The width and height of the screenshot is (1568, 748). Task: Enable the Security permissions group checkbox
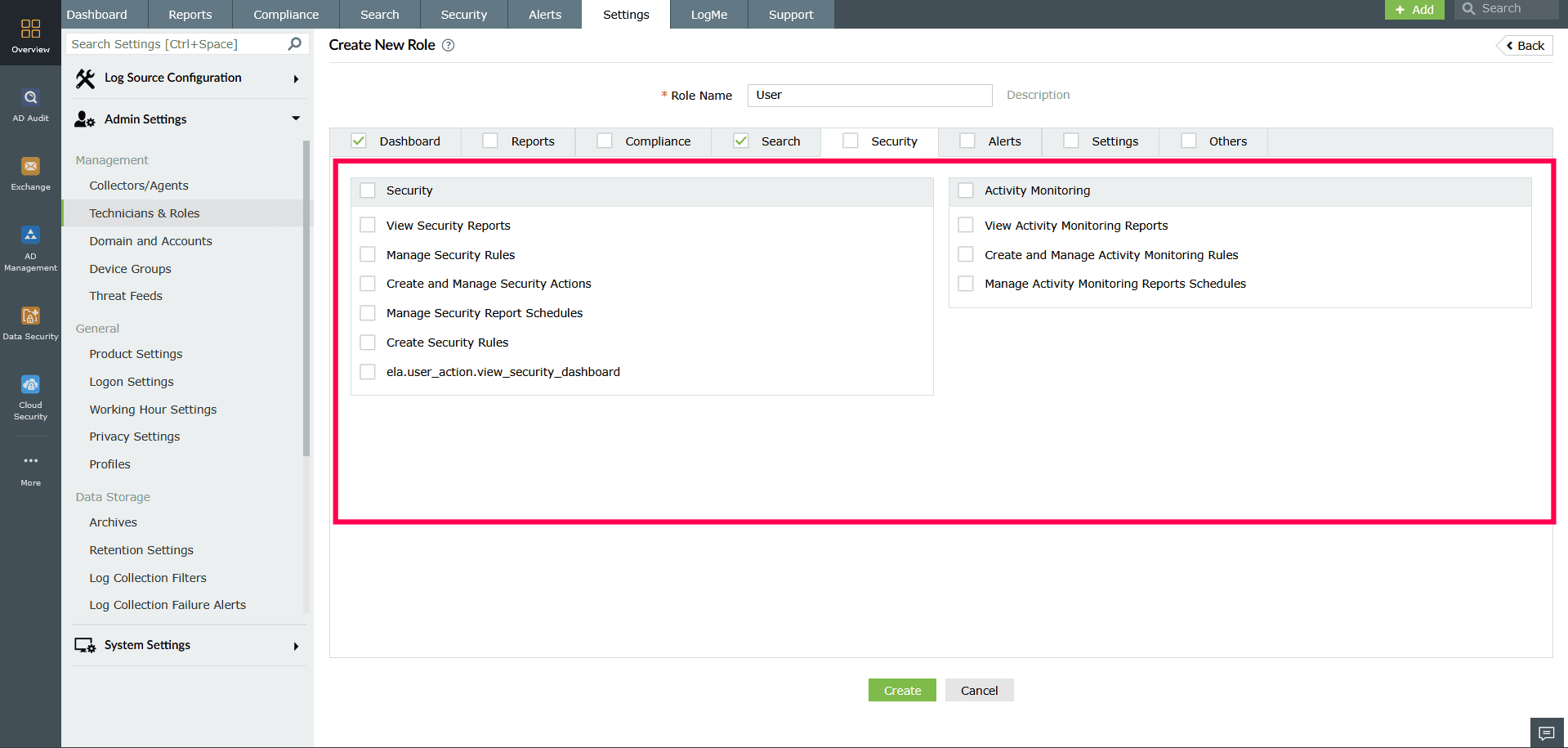368,190
